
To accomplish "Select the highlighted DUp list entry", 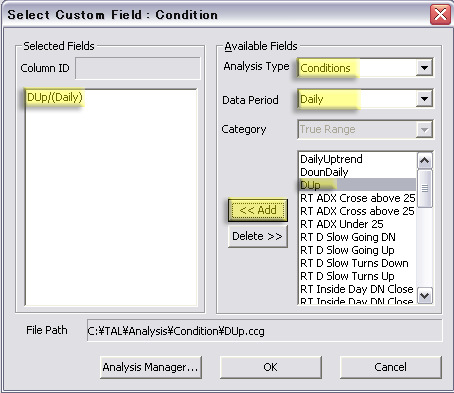I will 358,185.
